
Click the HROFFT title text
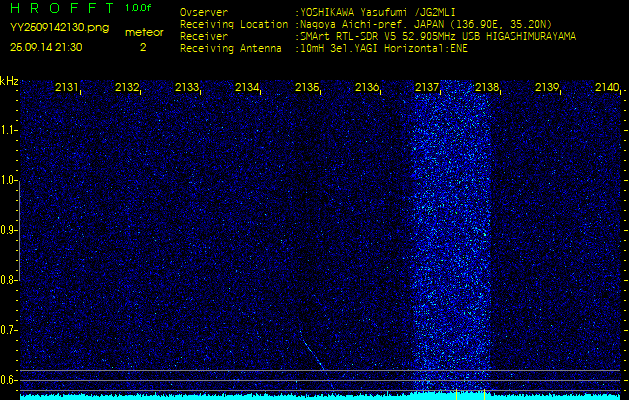(x=59, y=8)
